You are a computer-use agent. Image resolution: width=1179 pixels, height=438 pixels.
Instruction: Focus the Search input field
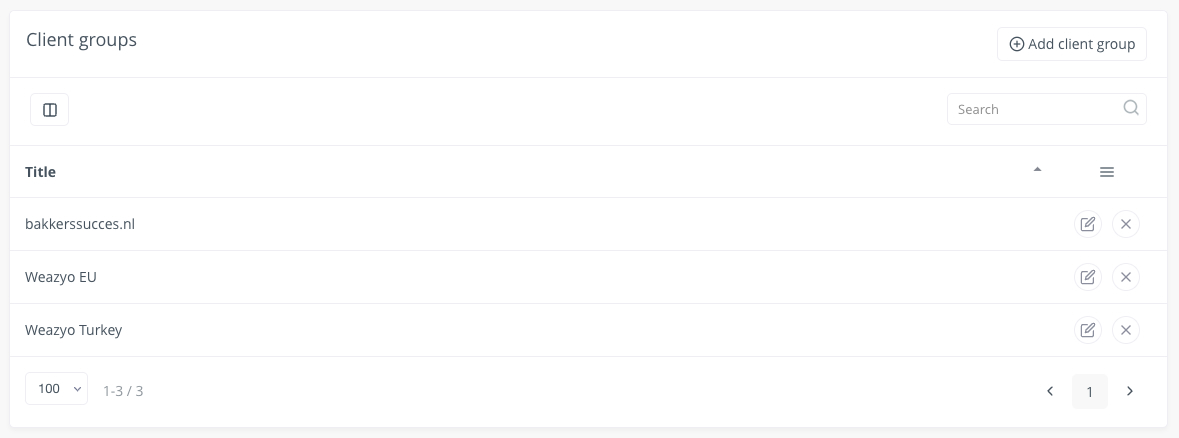pyautogui.click(x=1035, y=109)
